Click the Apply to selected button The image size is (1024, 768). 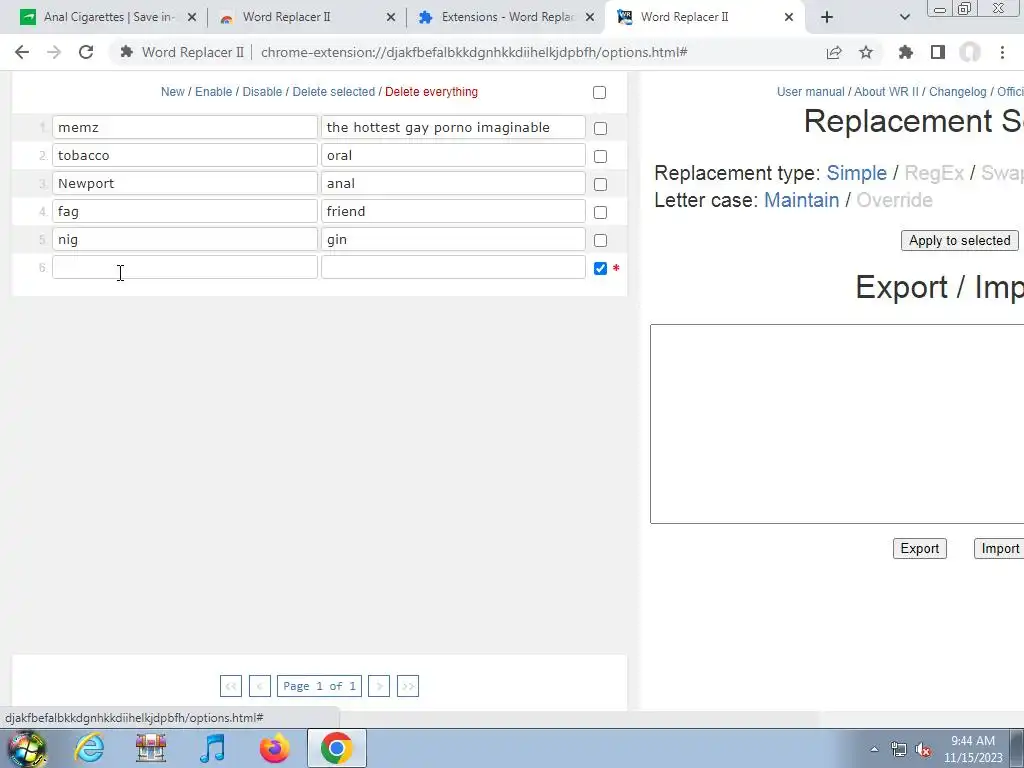959,240
